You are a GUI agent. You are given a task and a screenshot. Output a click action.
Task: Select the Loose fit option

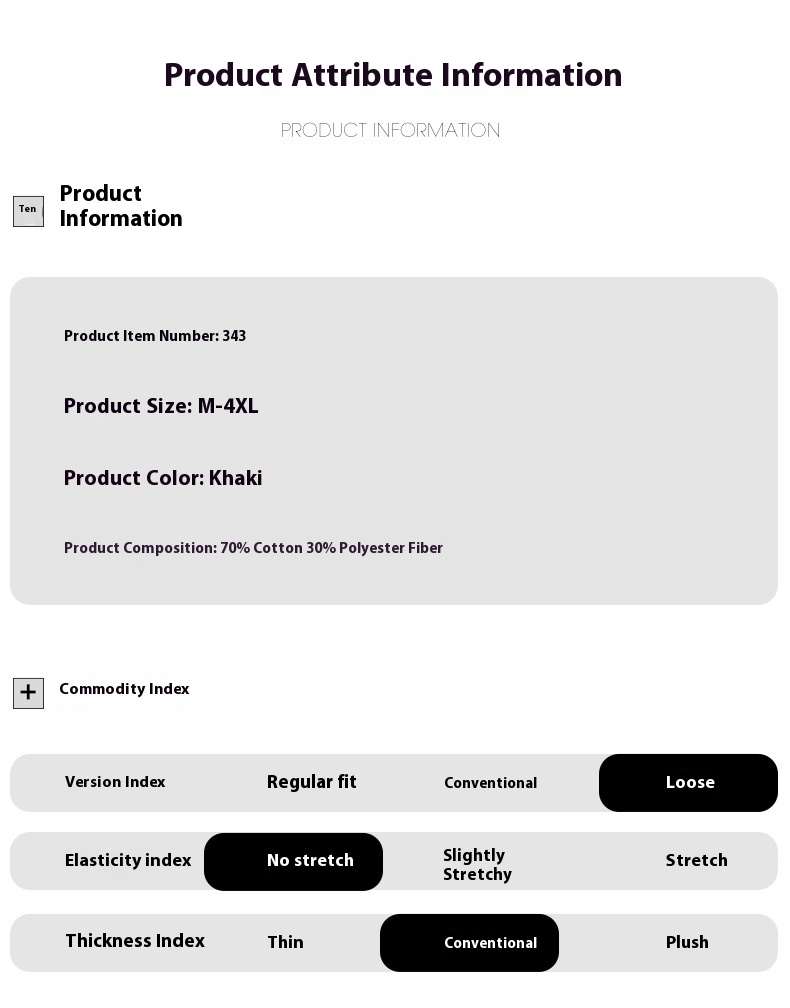(689, 783)
